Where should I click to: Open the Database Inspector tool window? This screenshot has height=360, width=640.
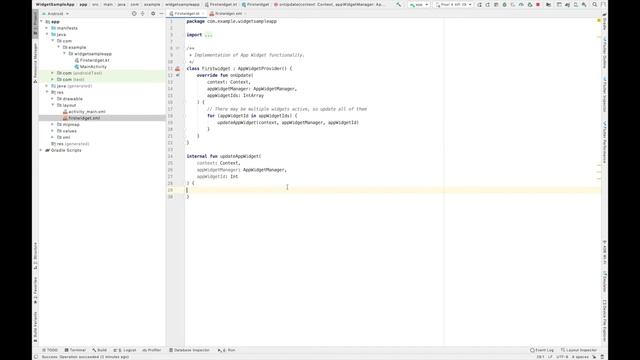coord(189,350)
